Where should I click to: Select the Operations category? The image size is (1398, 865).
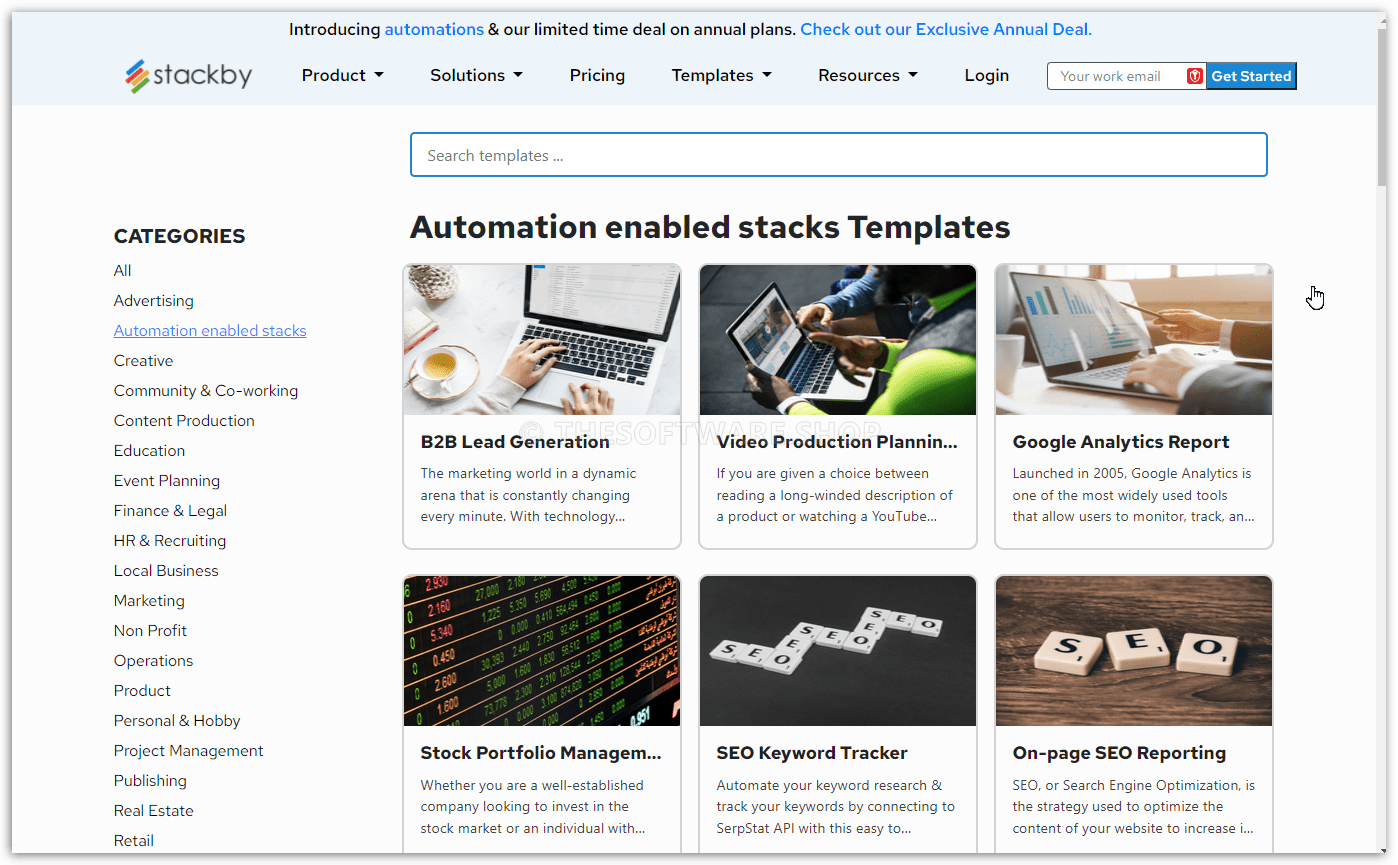[x=153, y=660]
